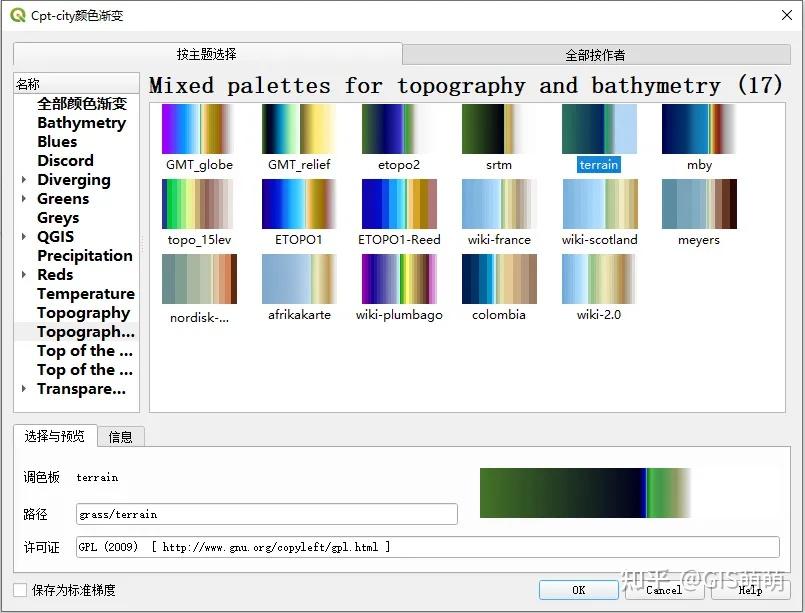Select the Bathymetry category
The image size is (805, 613).
point(82,123)
